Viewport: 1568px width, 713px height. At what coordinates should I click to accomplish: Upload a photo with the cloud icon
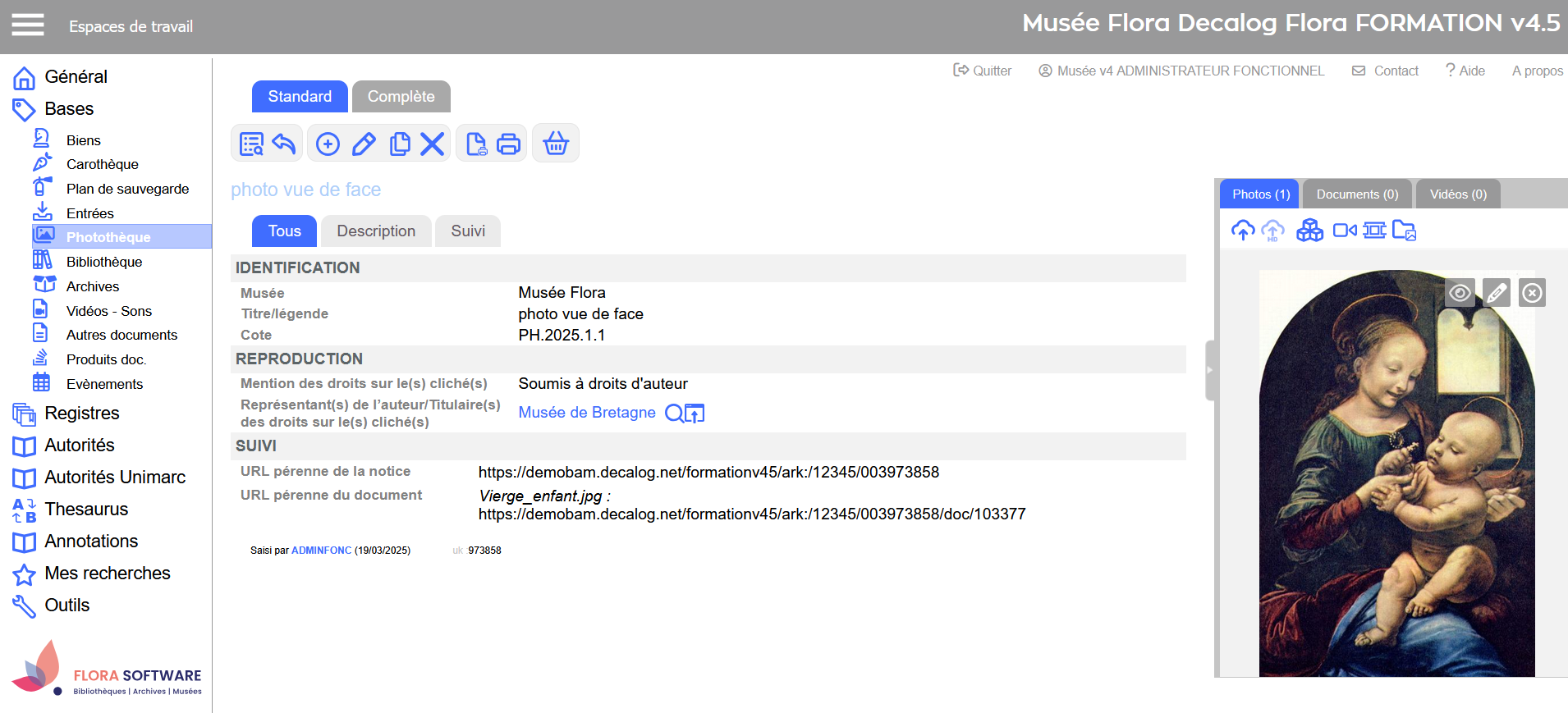click(x=1243, y=231)
